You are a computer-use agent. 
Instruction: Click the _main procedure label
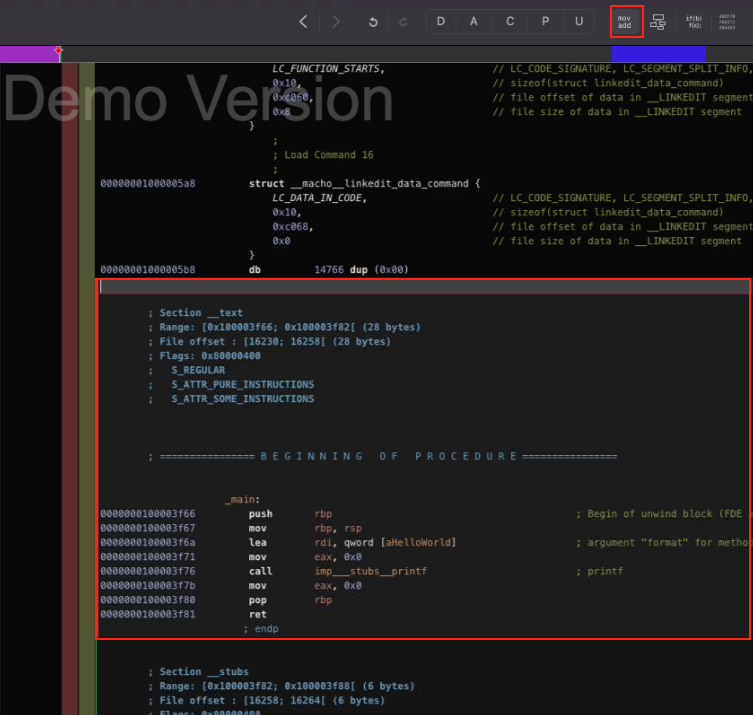(243, 499)
